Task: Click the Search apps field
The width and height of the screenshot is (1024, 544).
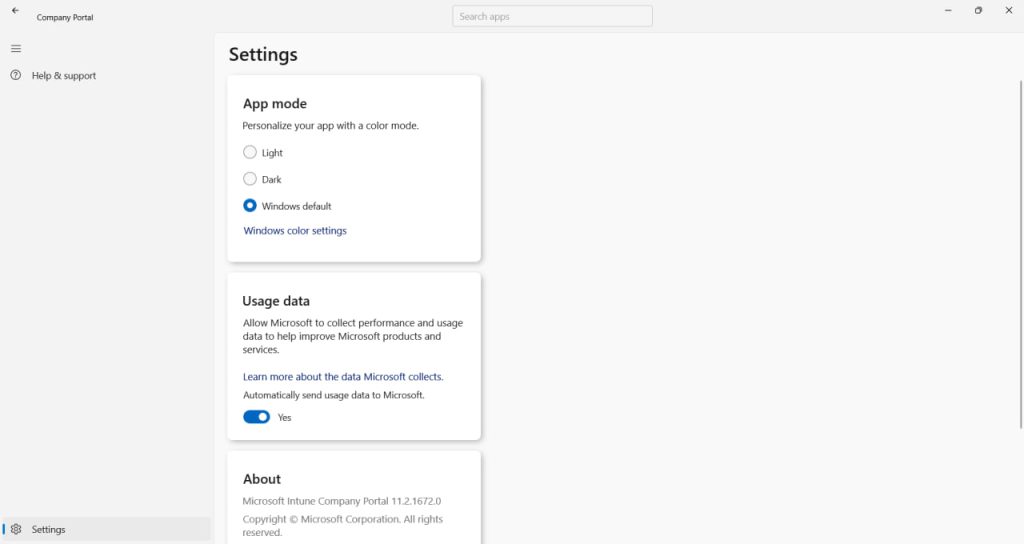Action: tap(552, 16)
